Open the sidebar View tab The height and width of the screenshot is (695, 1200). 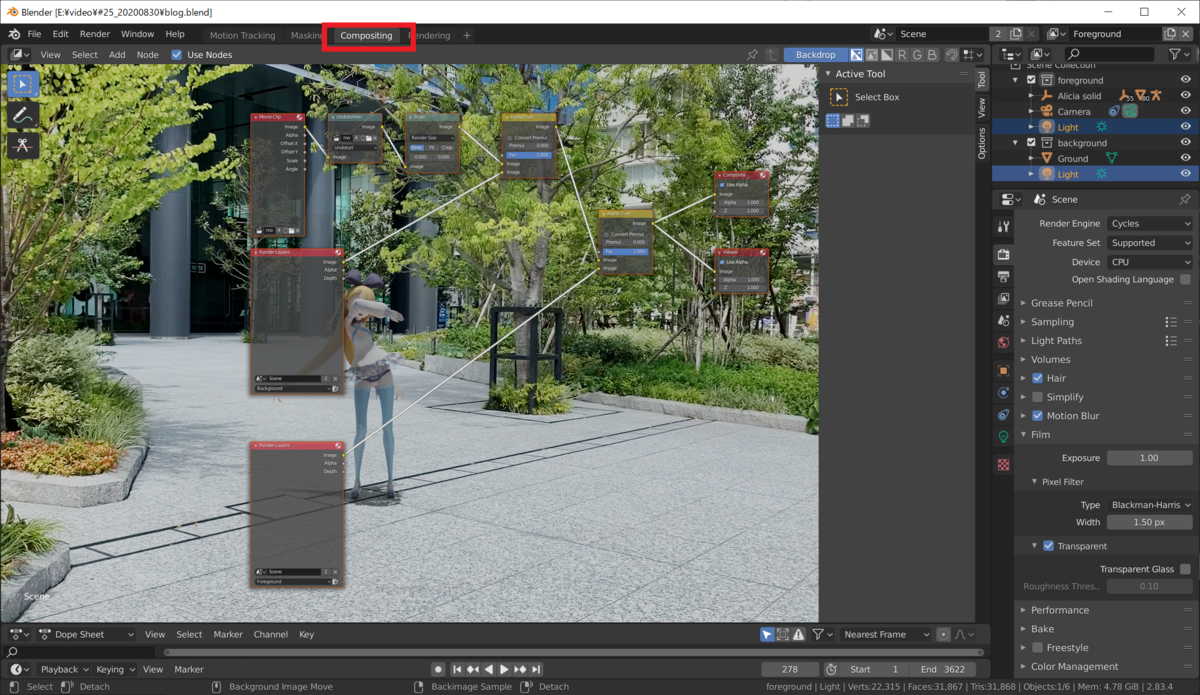[x=982, y=108]
